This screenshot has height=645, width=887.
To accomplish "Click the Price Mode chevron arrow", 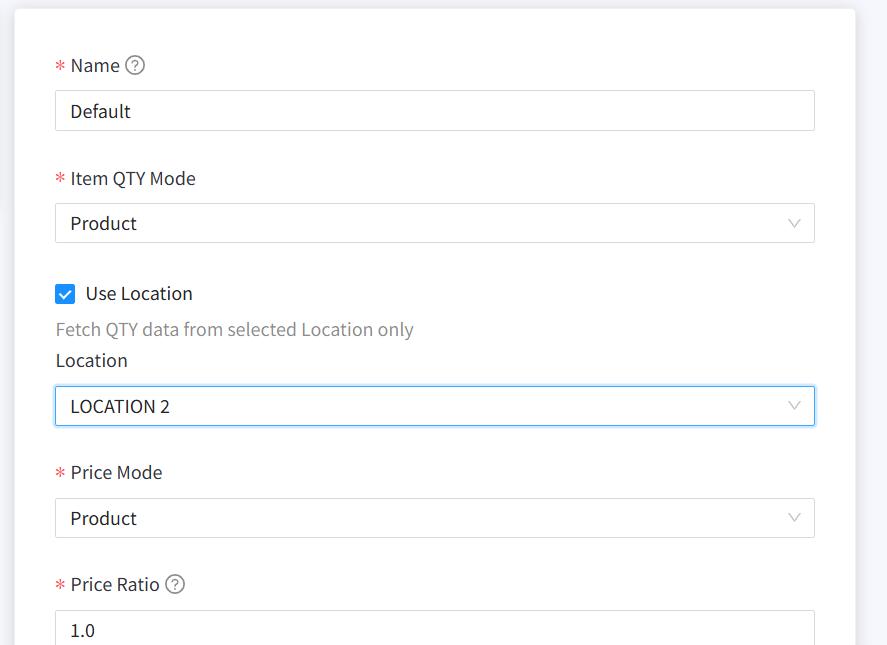I will coord(794,518).
